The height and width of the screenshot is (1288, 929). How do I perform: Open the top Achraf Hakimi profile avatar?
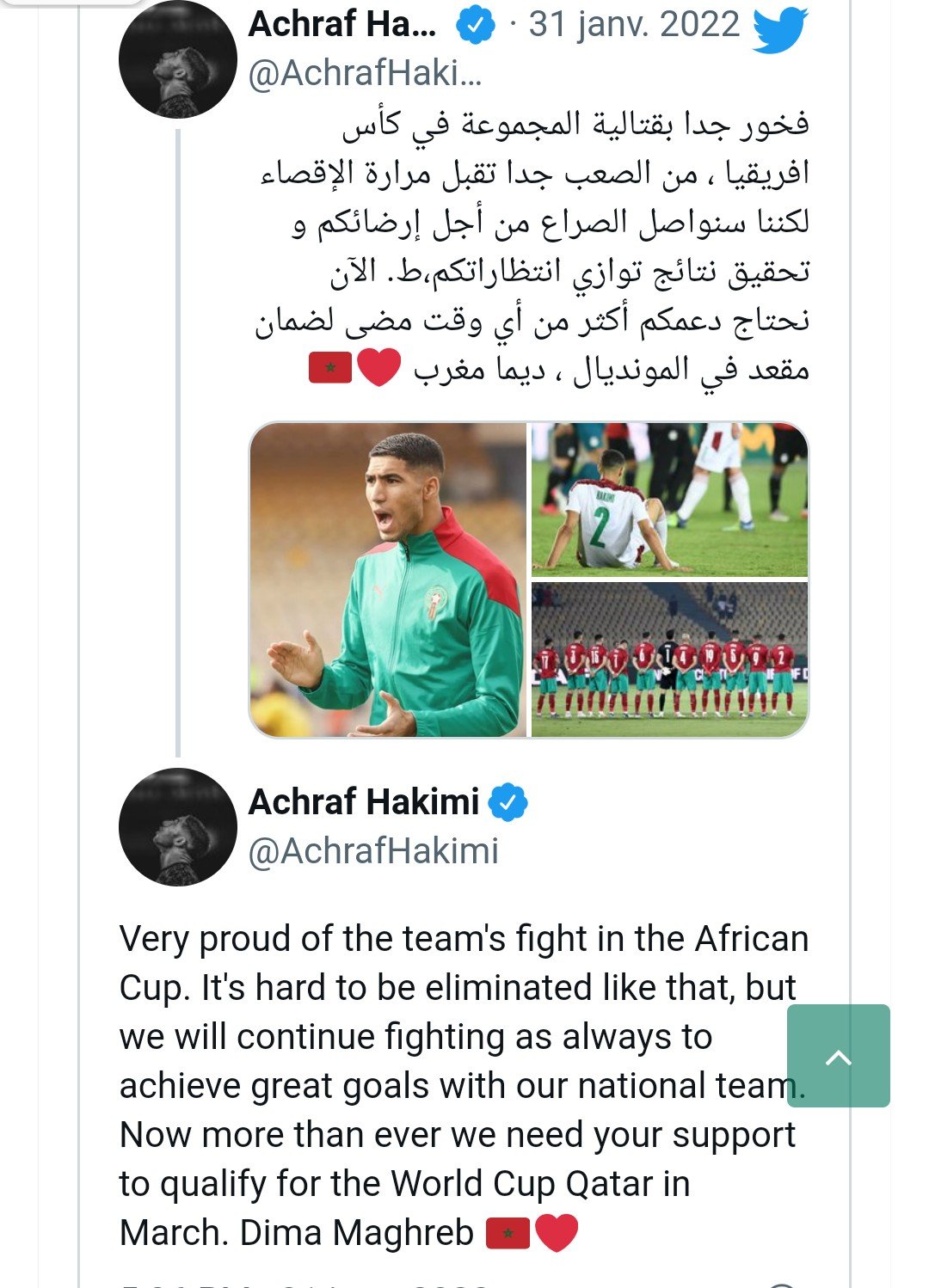[x=178, y=60]
